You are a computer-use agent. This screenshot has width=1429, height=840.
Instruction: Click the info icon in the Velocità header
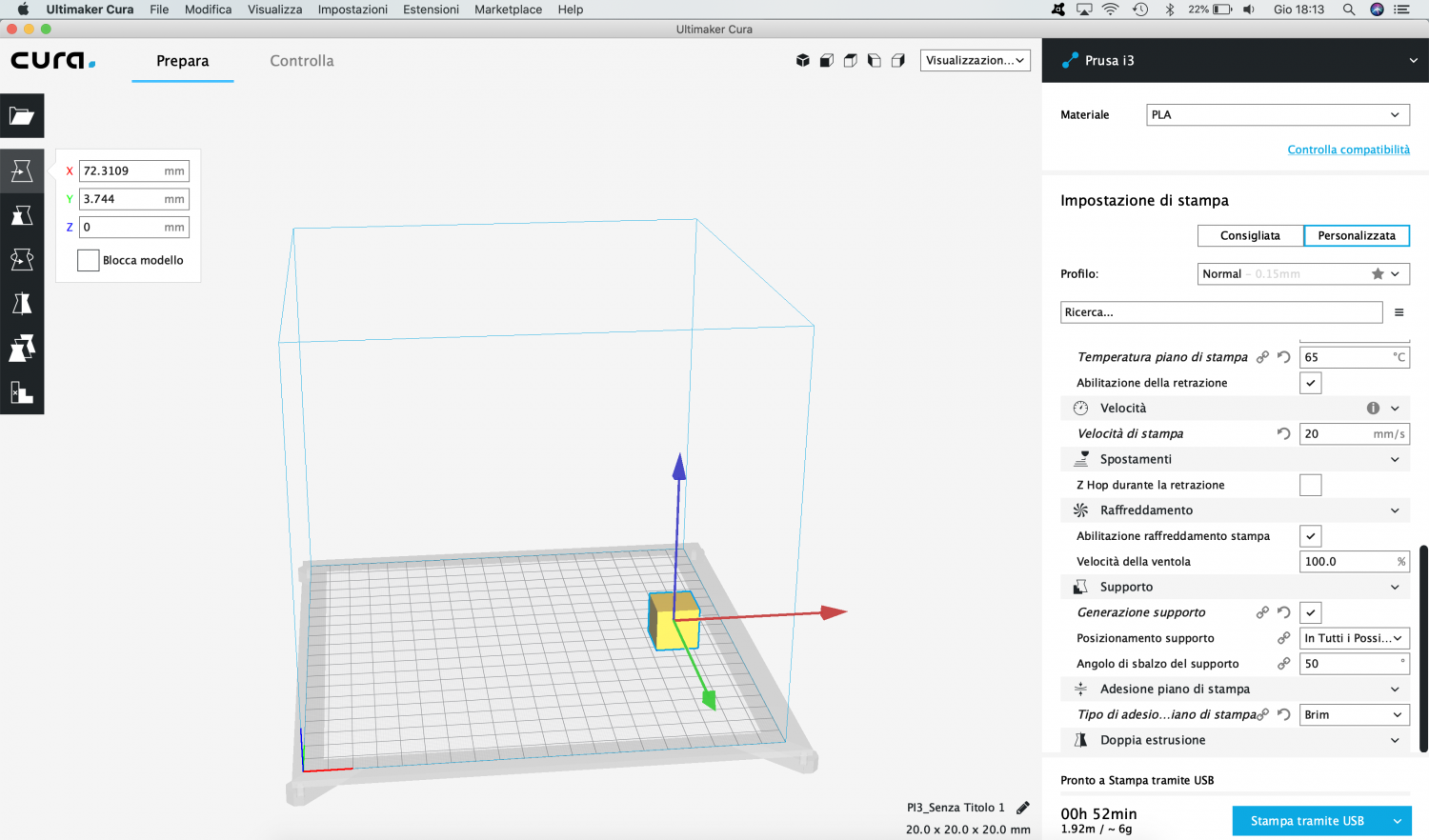1373,408
